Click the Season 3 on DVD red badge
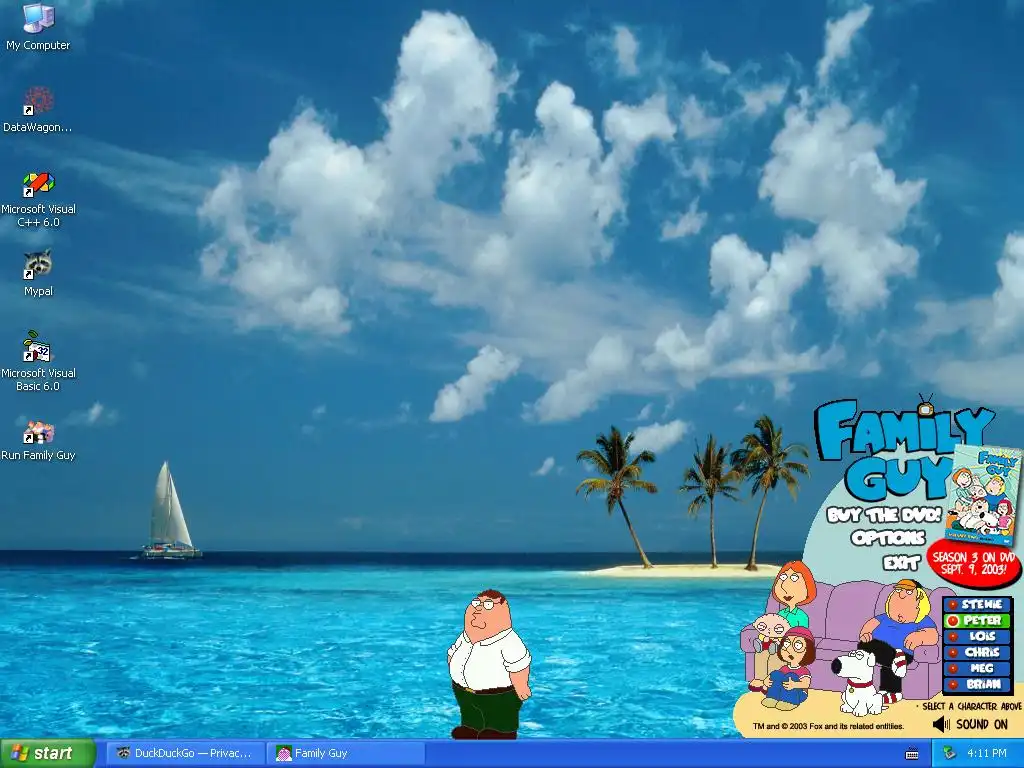1024x768 pixels. pyautogui.click(x=974, y=562)
